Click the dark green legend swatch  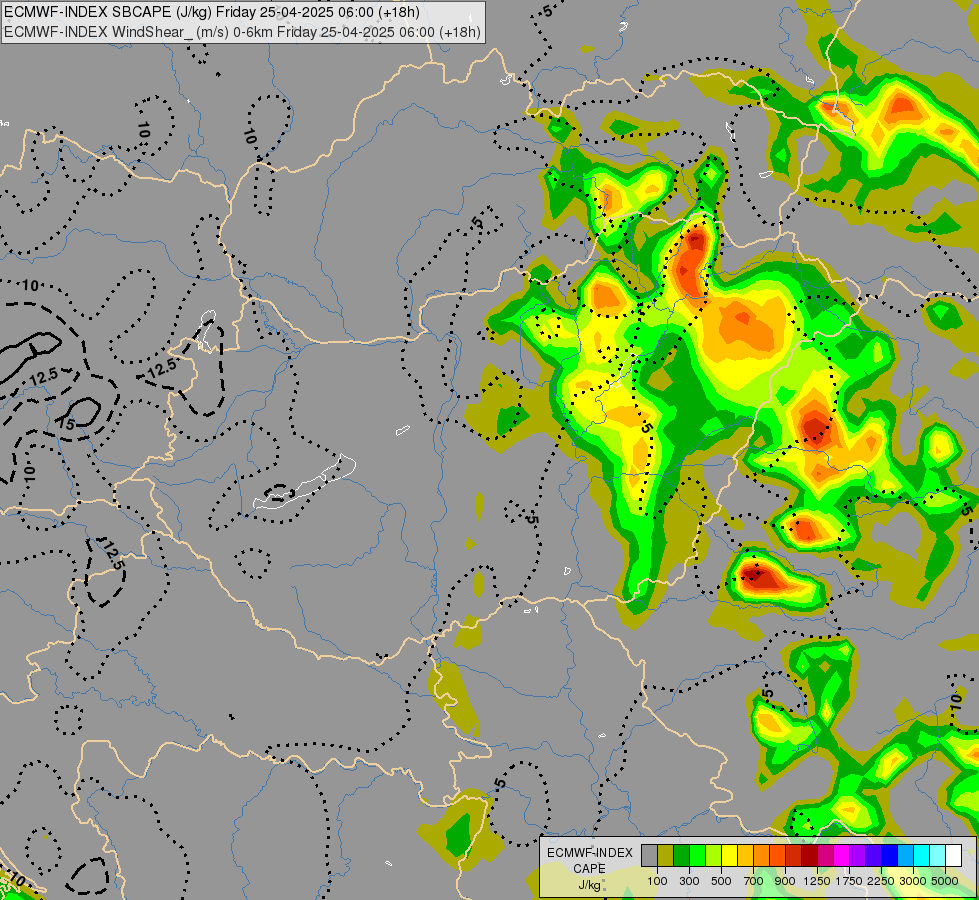pyautogui.click(x=681, y=856)
